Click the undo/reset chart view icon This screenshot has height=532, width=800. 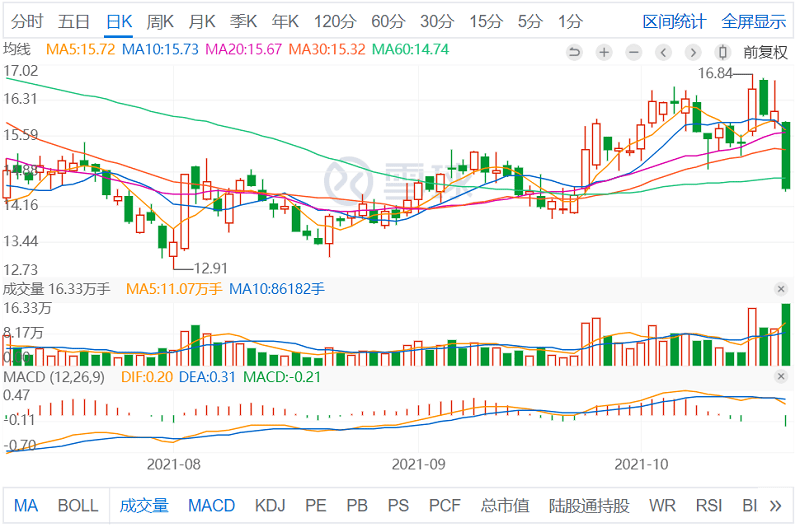pos(574,51)
